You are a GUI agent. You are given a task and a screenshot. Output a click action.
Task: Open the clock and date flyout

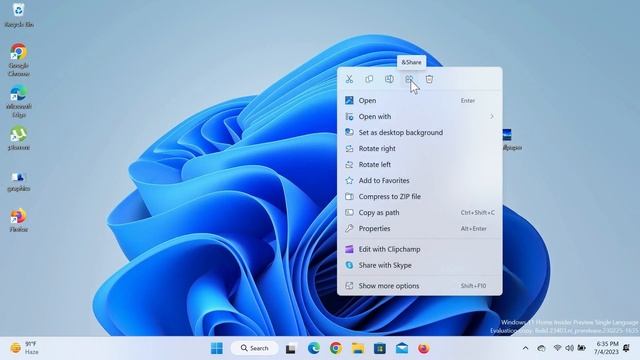pyautogui.click(x=606, y=348)
